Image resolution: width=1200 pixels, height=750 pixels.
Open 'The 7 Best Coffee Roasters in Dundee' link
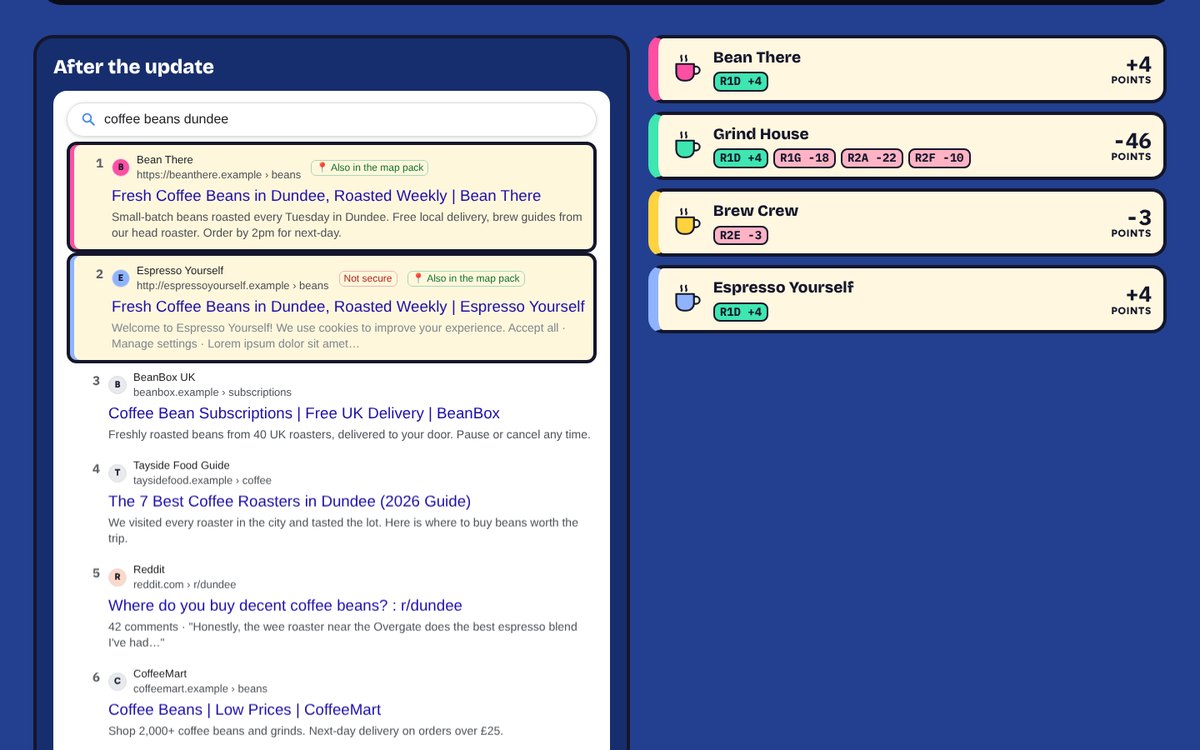[x=289, y=501]
